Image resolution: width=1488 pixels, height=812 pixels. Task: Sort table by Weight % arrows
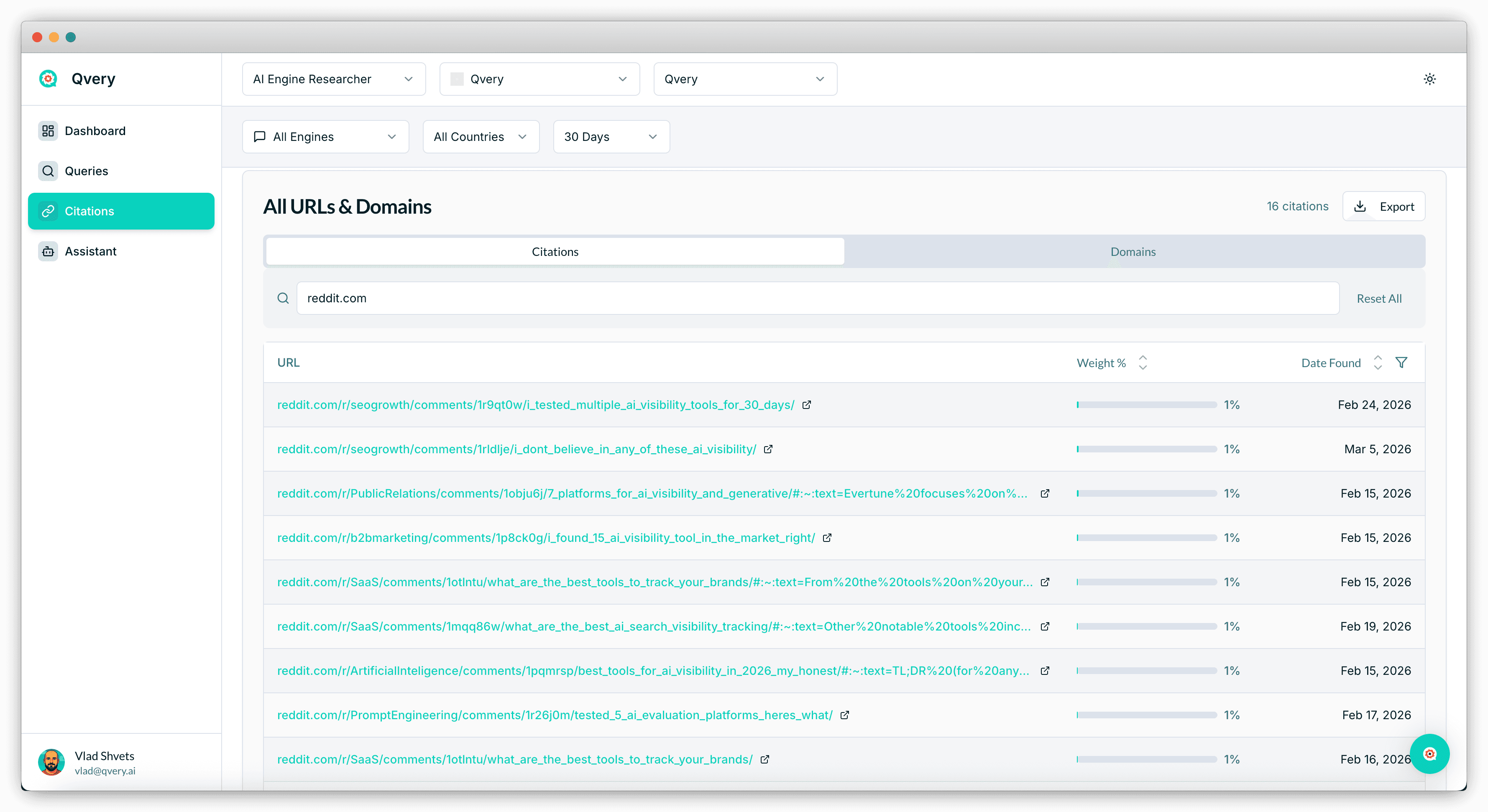[1142, 363]
